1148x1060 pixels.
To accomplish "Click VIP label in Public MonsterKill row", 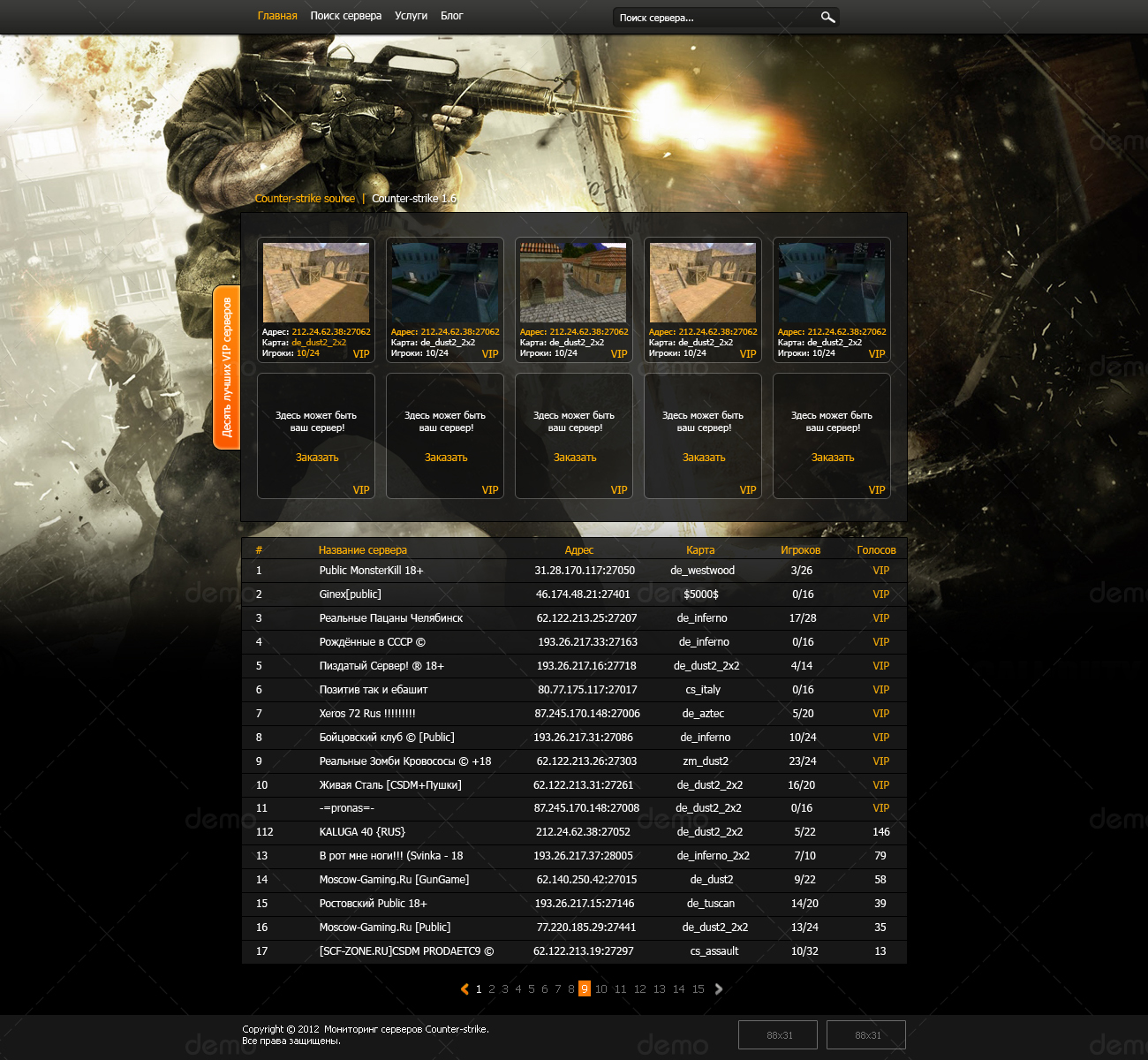I will point(881,571).
